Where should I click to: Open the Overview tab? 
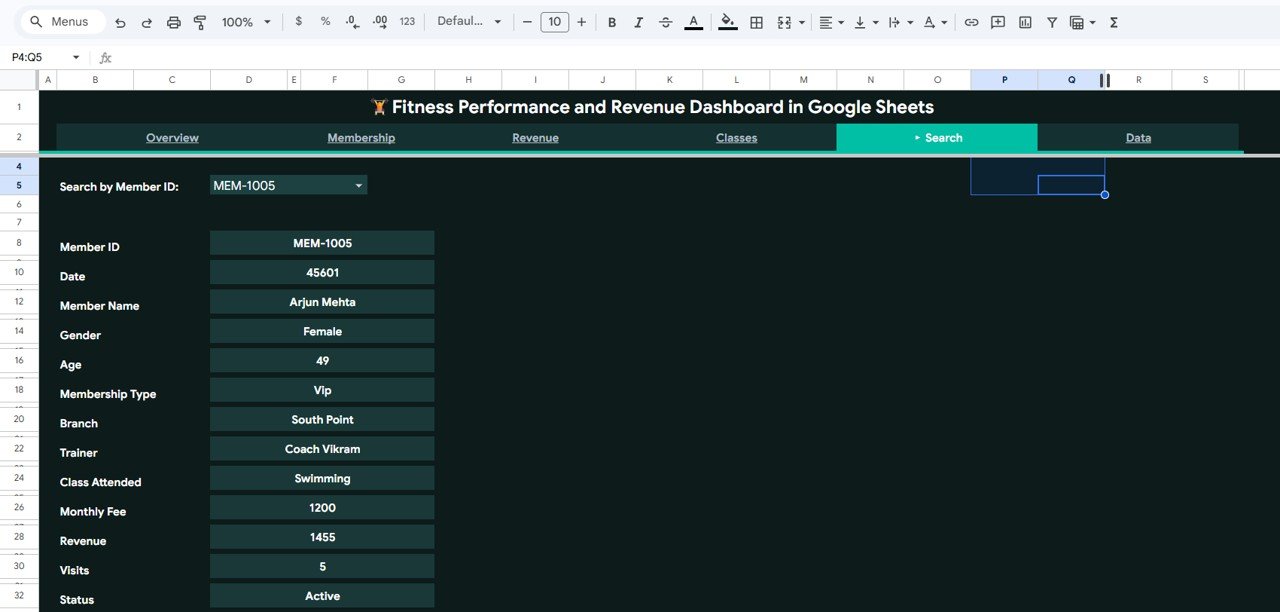coord(172,137)
